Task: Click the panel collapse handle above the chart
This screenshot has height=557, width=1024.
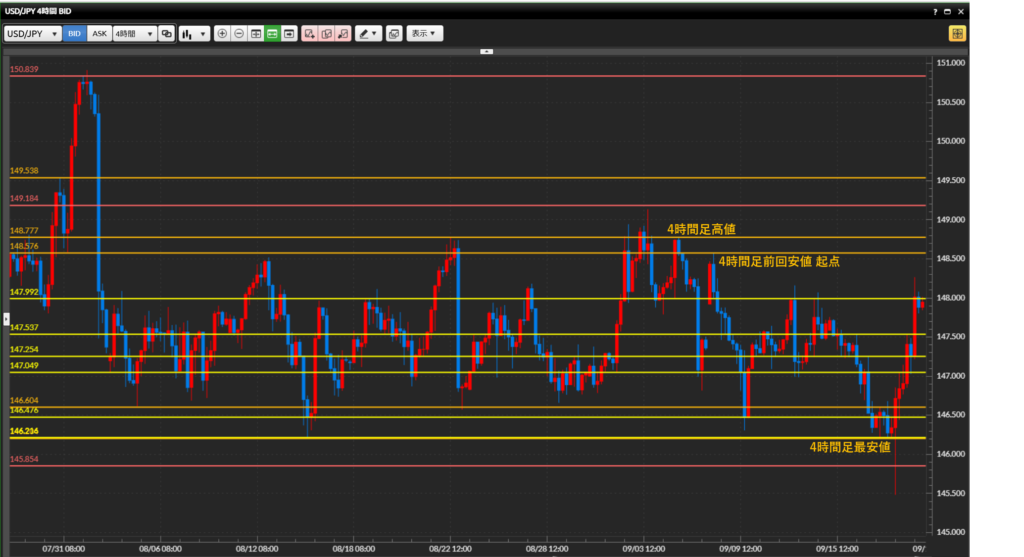Action: 486,50
